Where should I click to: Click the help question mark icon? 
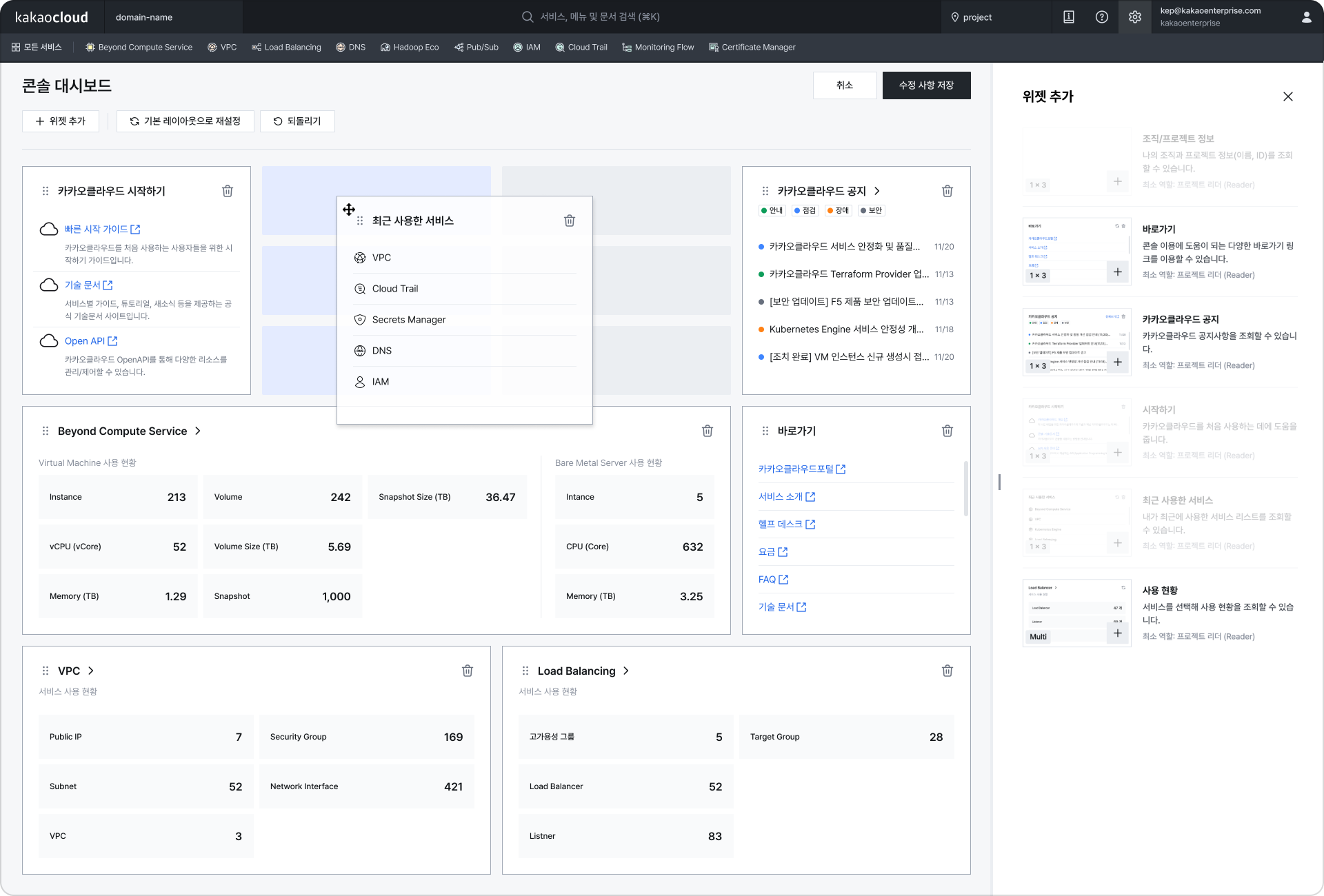click(x=1101, y=17)
